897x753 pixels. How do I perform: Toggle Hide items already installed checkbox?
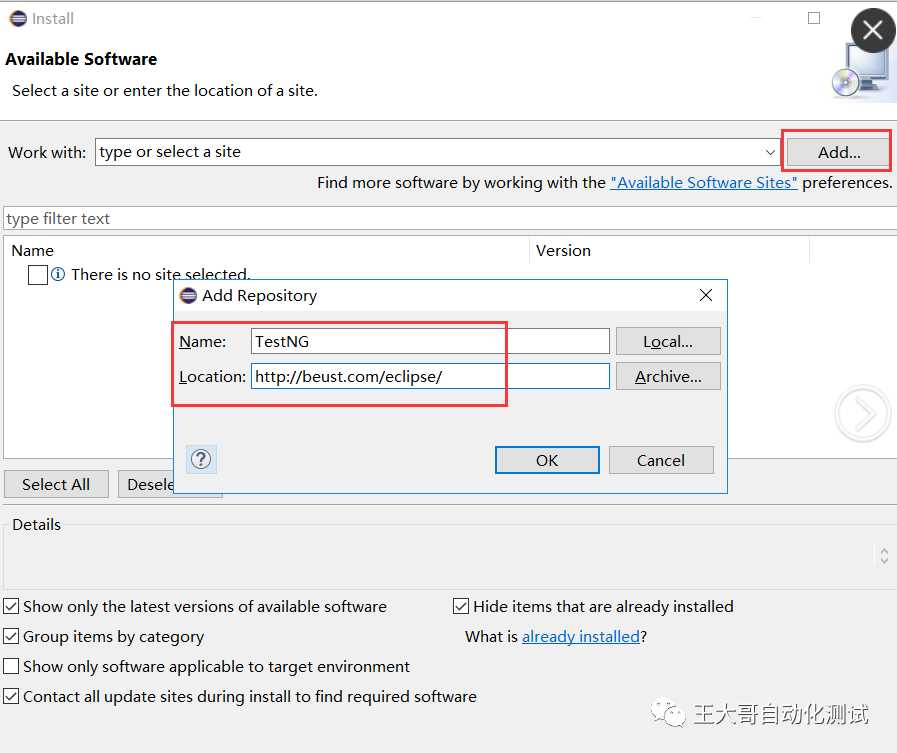point(461,606)
